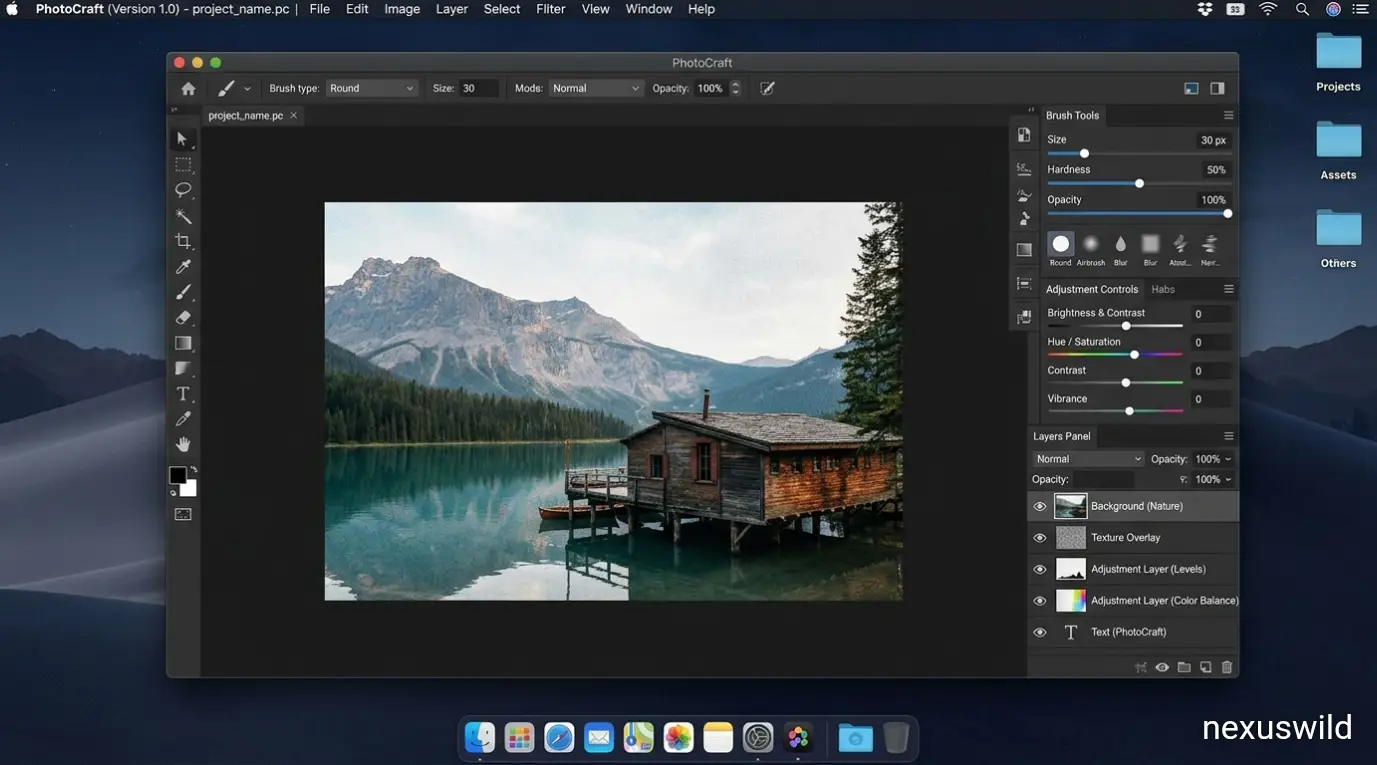1377x765 pixels.
Task: Go to the Home screen icon
Action: [188, 88]
